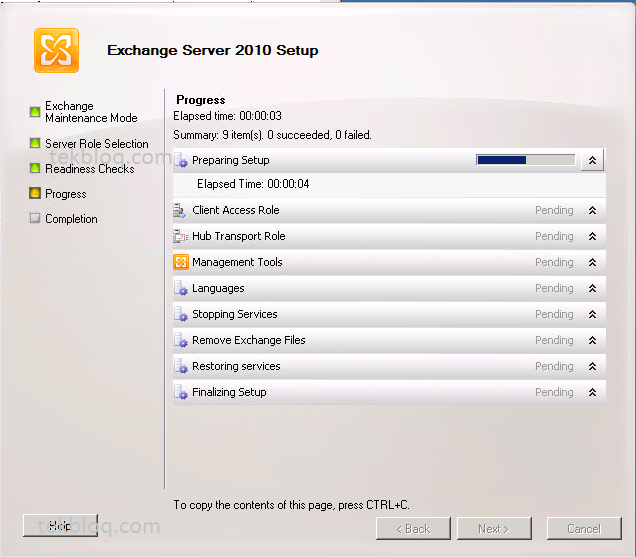Image resolution: width=636 pixels, height=557 pixels.
Task: Click the Preparing Setup row icon
Action: pos(181,161)
